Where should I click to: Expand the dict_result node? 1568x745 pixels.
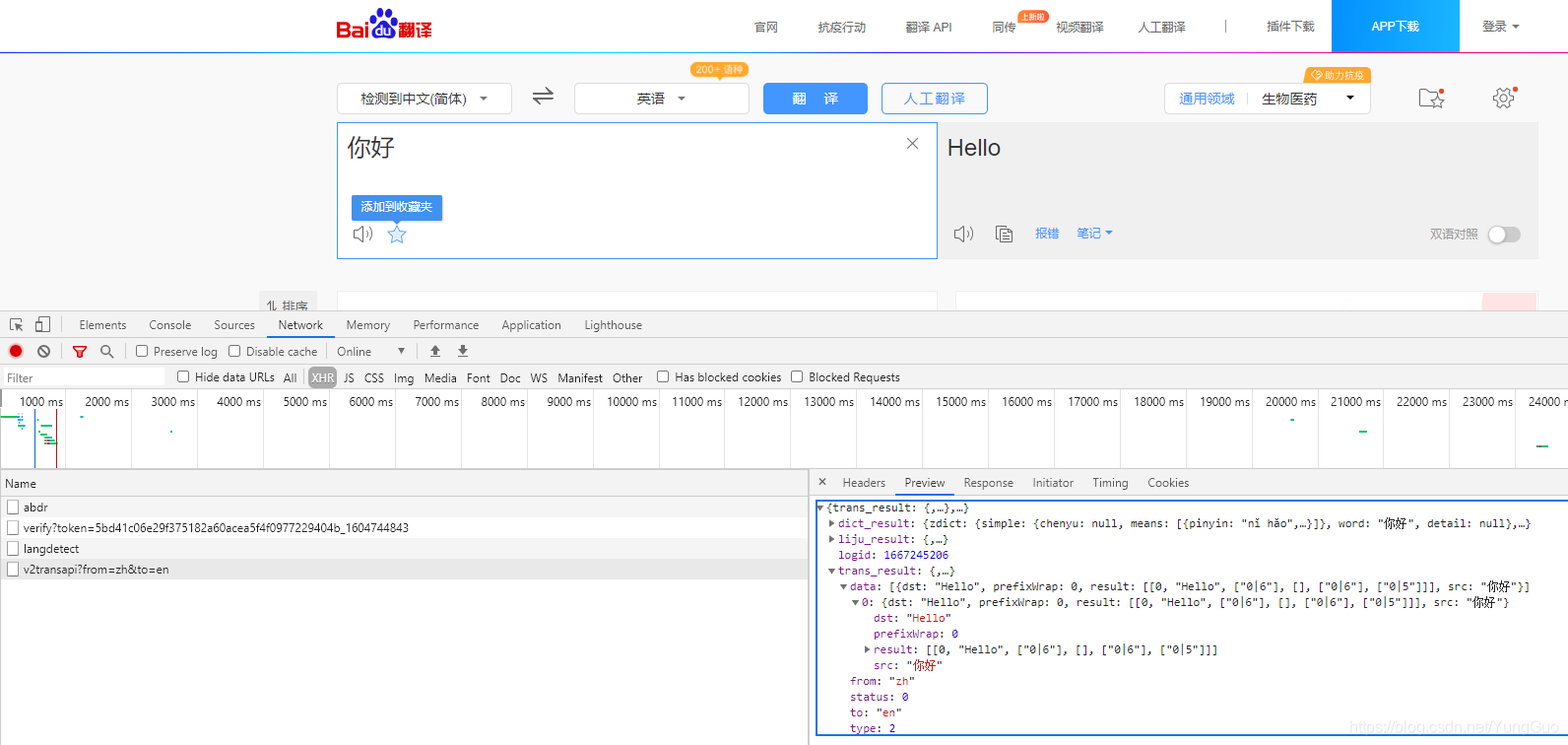[x=832, y=523]
